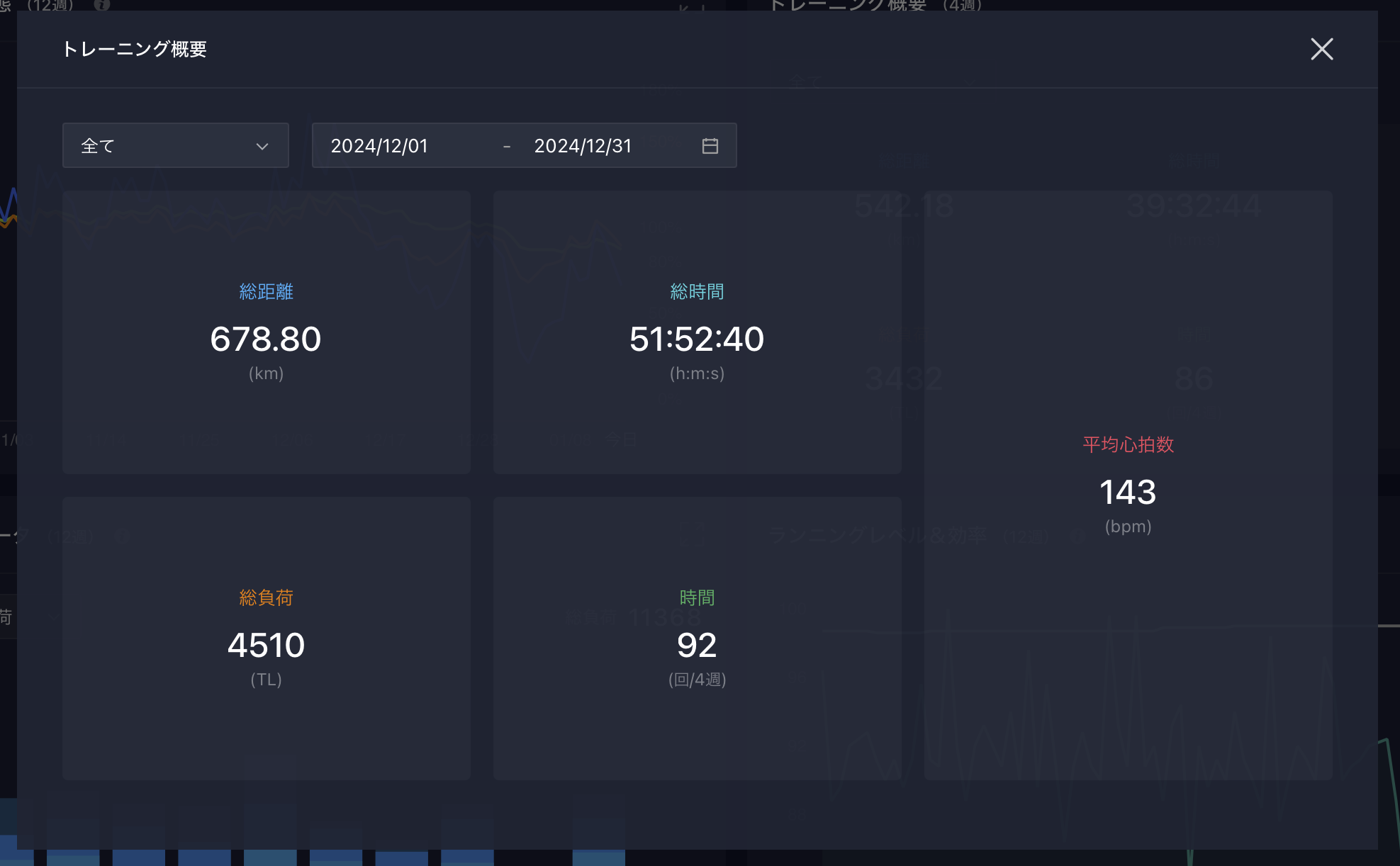1400x866 pixels.
Task: Select the 総負荷 4510 TL card
Action: point(267,639)
